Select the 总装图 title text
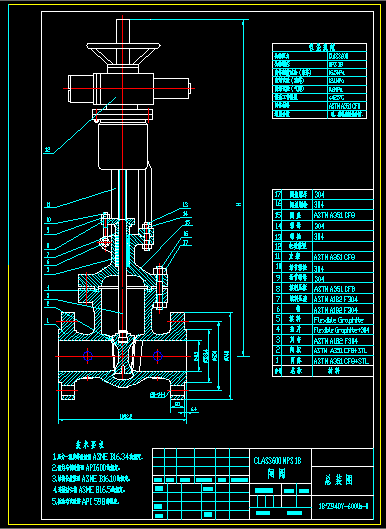The width and height of the screenshot is (386, 529). tap(339, 480)
